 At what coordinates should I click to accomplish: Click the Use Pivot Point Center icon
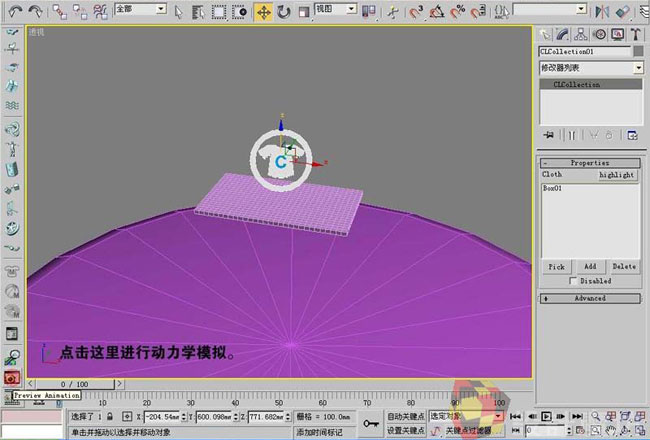[369, 12]
